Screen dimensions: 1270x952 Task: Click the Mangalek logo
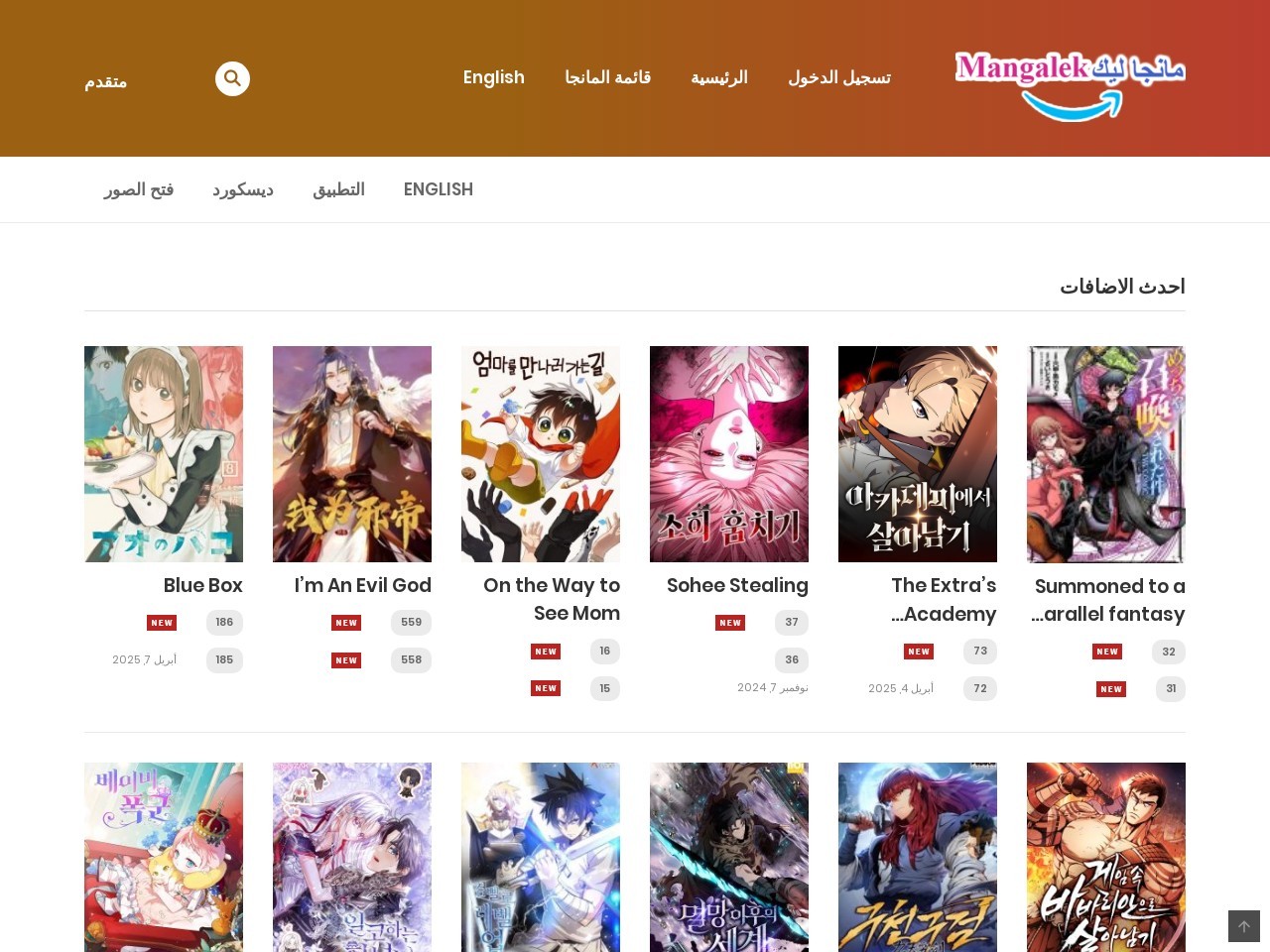[x=1070, y=86]
